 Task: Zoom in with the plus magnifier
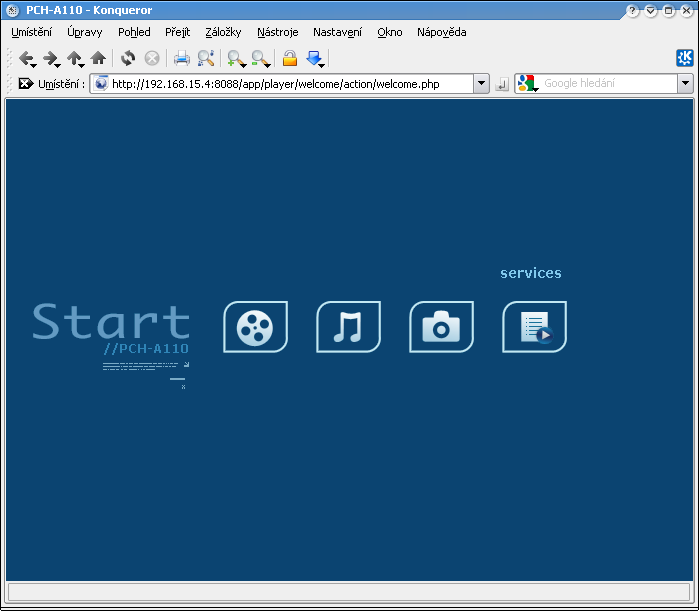tap(236, 58)
